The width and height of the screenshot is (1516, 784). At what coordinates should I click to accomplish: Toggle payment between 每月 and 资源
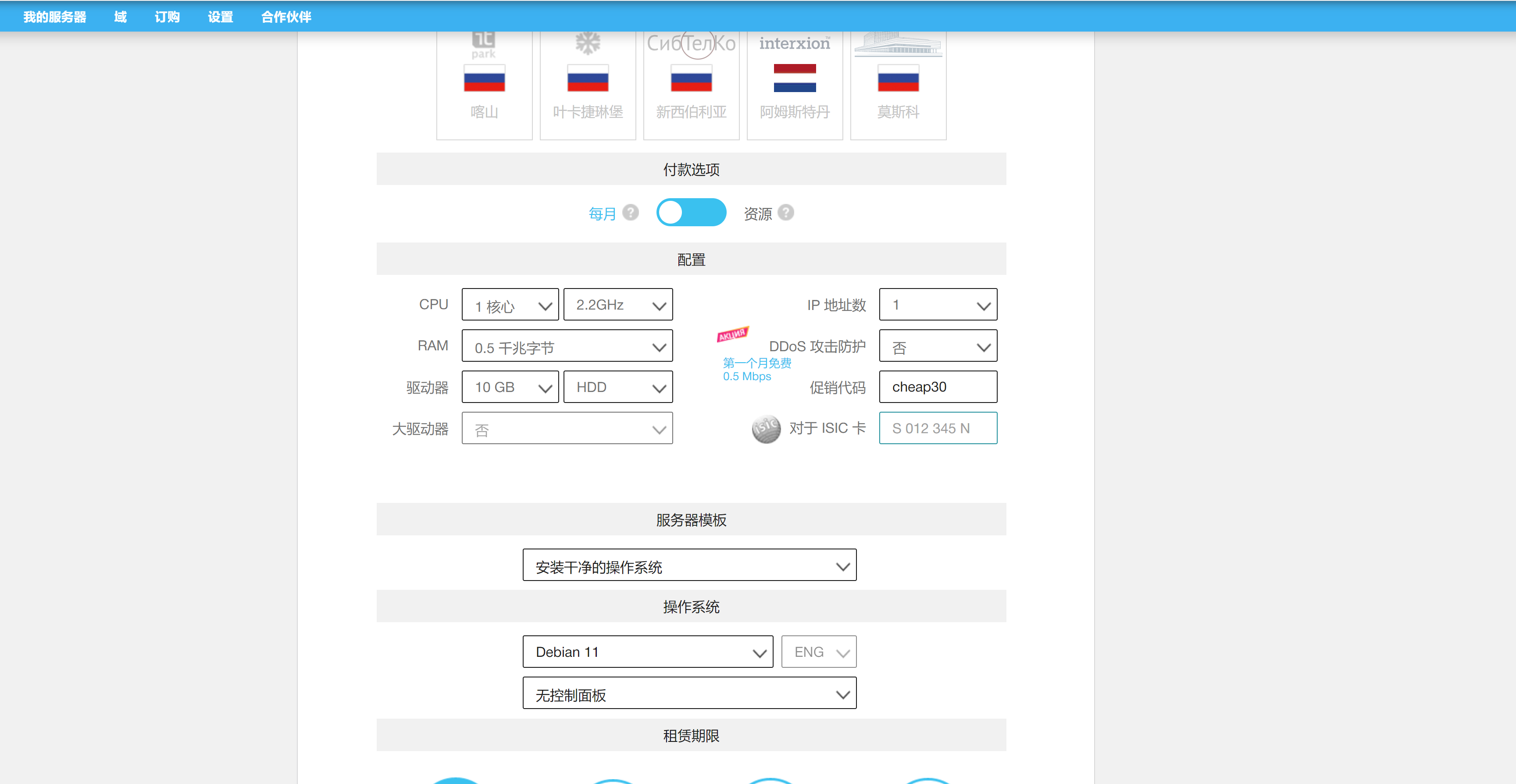(x=691, y=213)
